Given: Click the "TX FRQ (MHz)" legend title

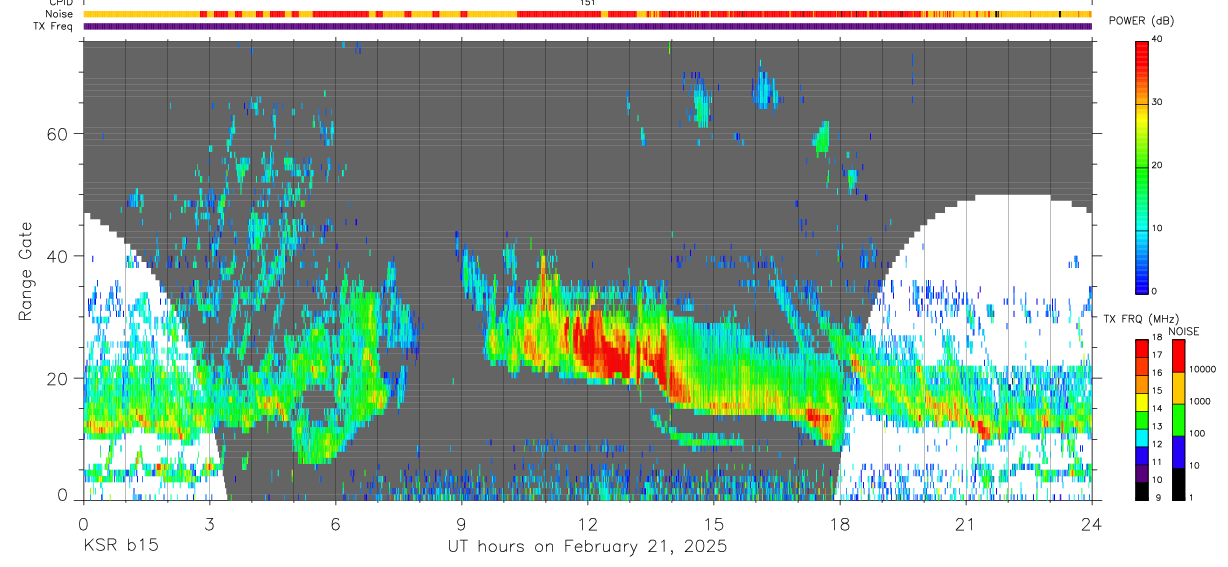Looking at the screenshot, I should click(1142, 318).
